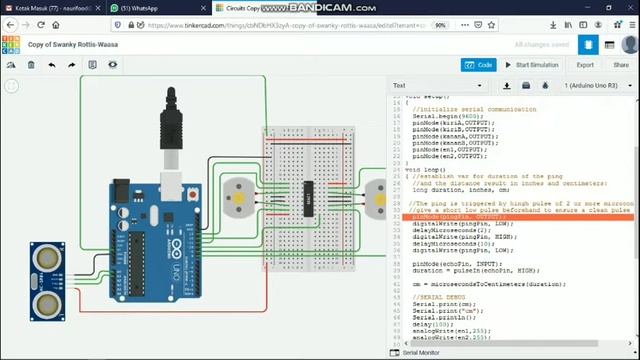Image resolution: width=640 pixels, height=360 pixels.
Task: Toggle notes visibility eye icon
Action: 113,64
